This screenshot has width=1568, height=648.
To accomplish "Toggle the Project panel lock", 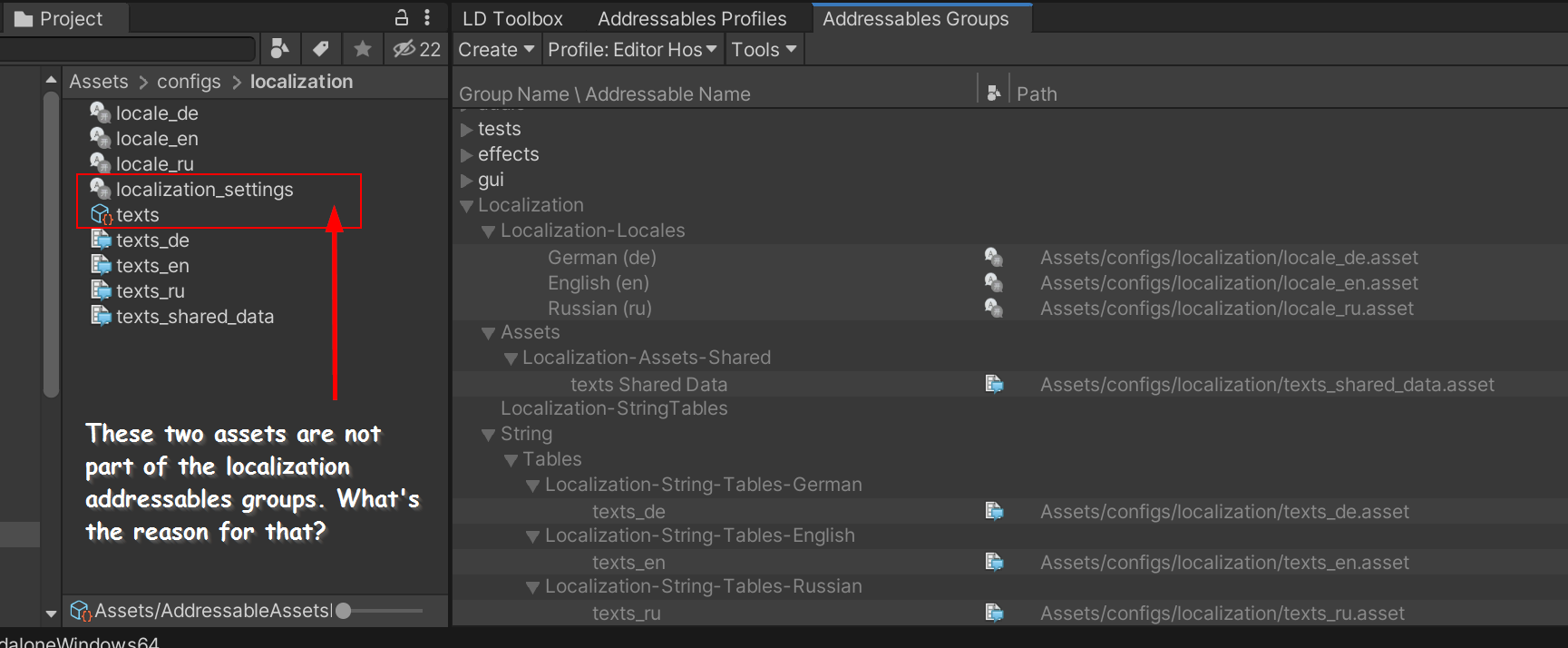I will (x=401, y=18).
